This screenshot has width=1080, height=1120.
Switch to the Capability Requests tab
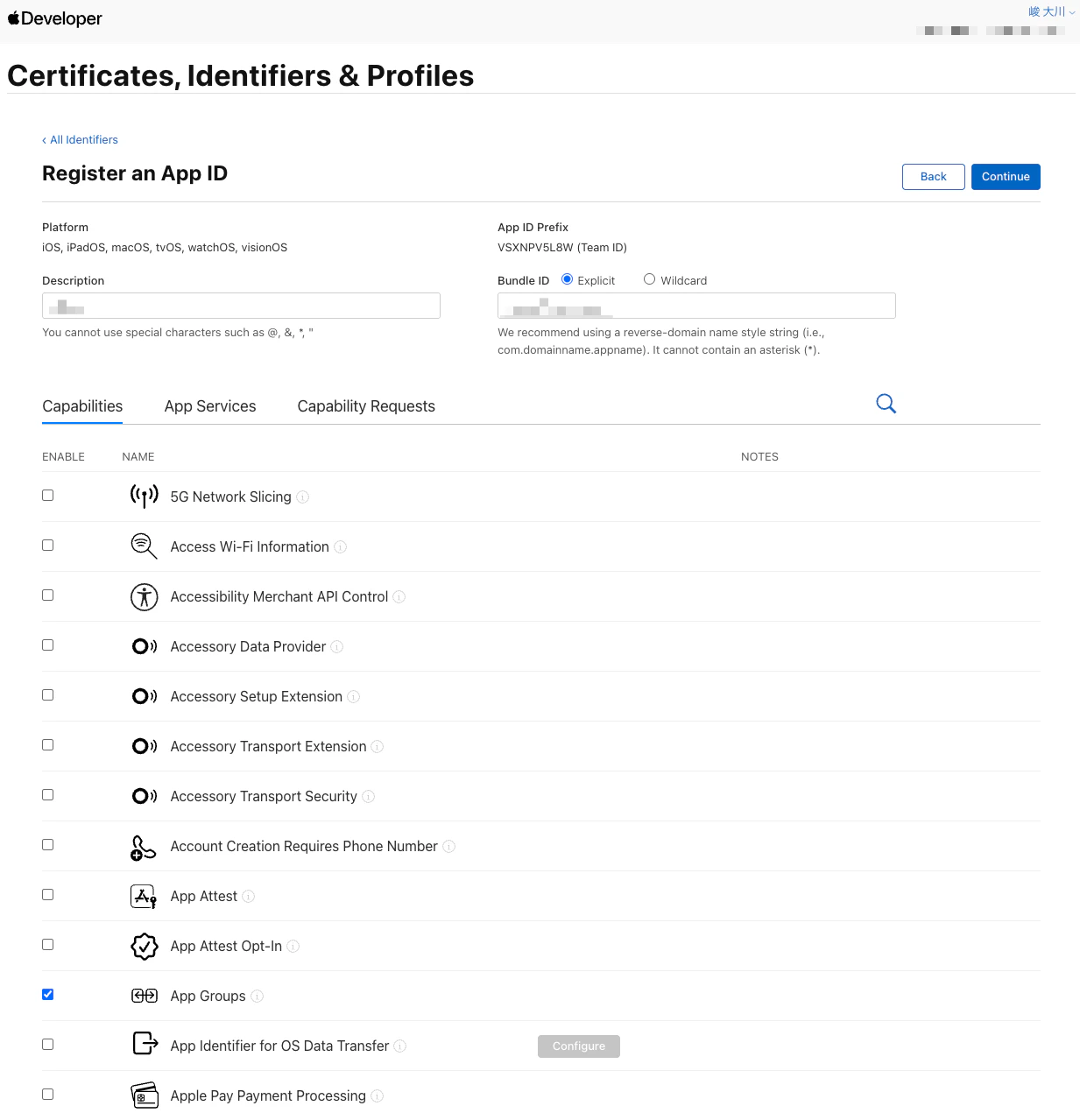coord(366,406)
